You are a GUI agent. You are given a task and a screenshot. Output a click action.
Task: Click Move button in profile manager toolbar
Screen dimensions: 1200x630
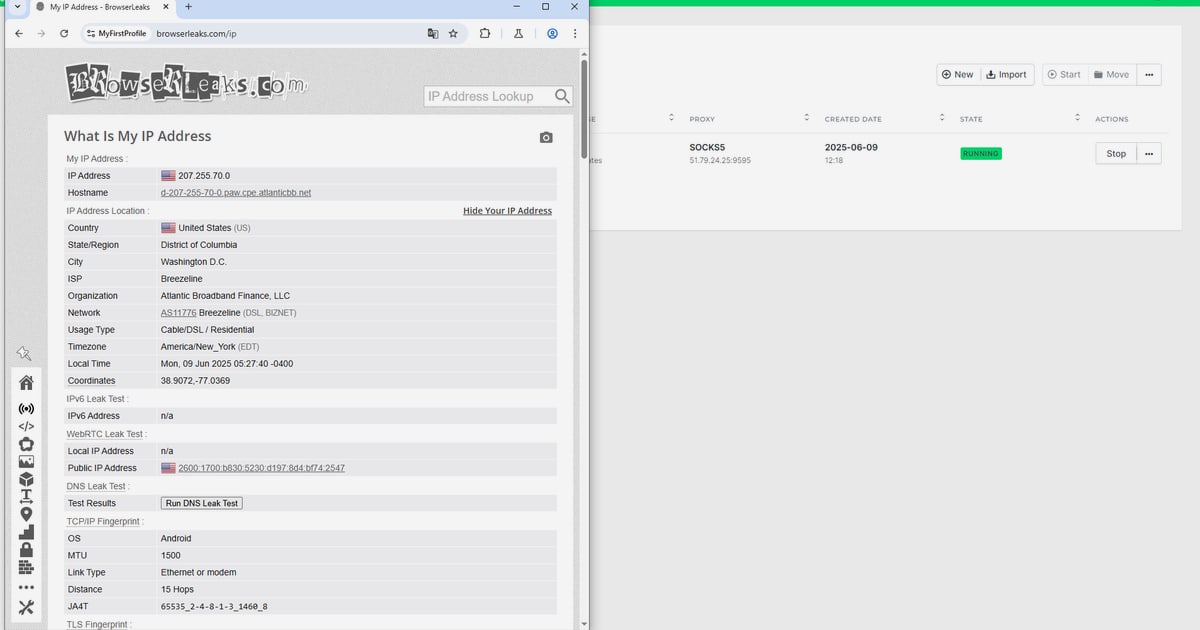[x=1111, y=75]
